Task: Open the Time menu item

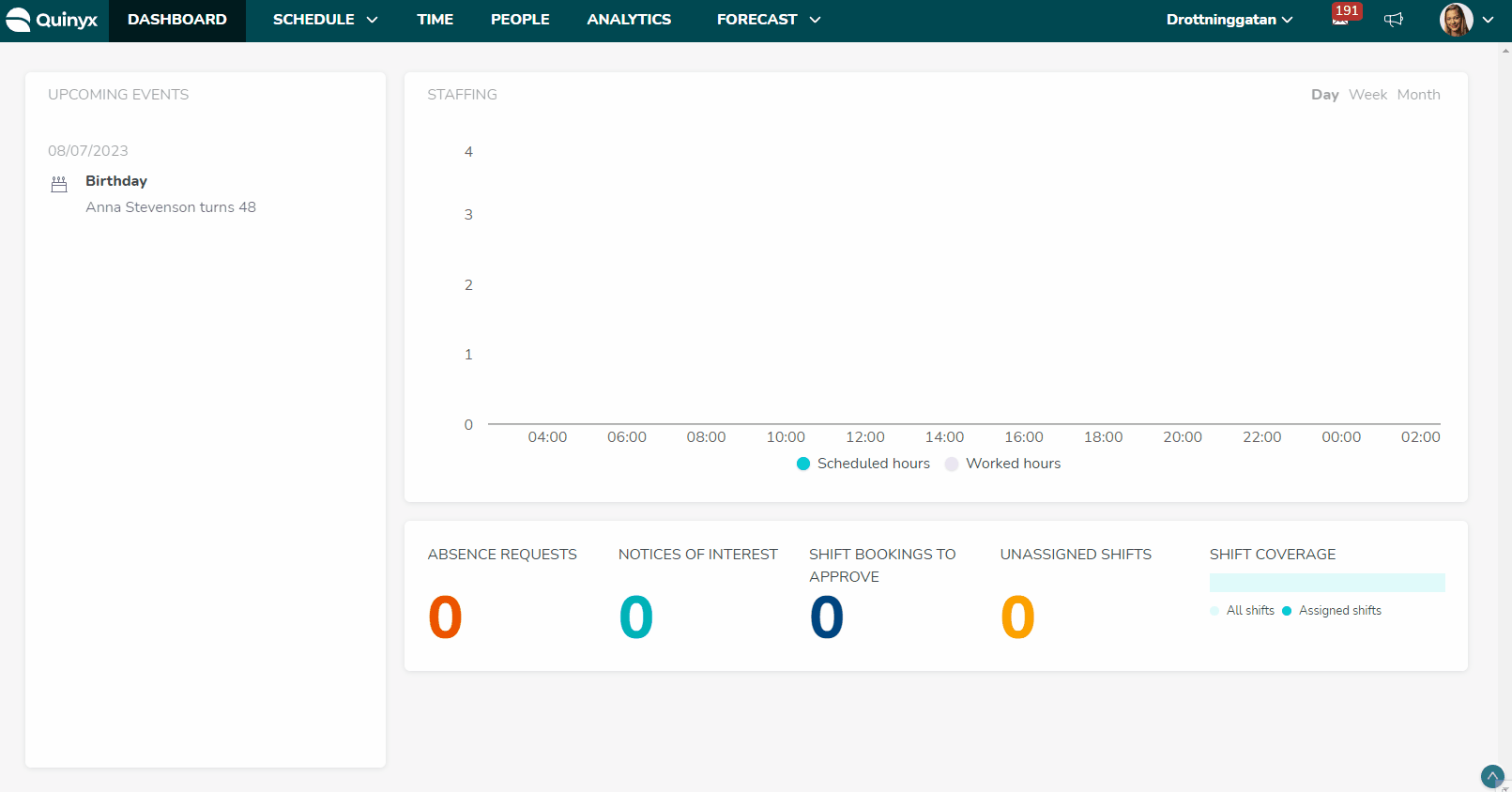Action: [435, 20]
